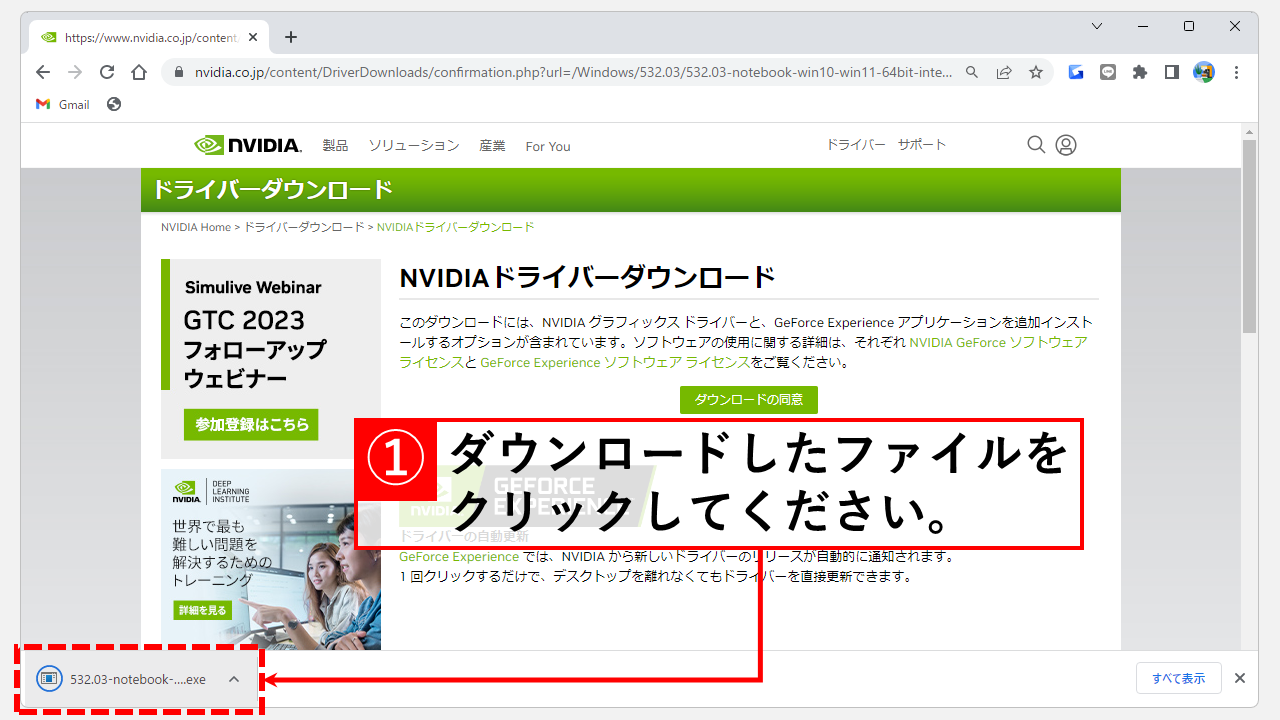Select the 製品 menu item

[334, 145]
